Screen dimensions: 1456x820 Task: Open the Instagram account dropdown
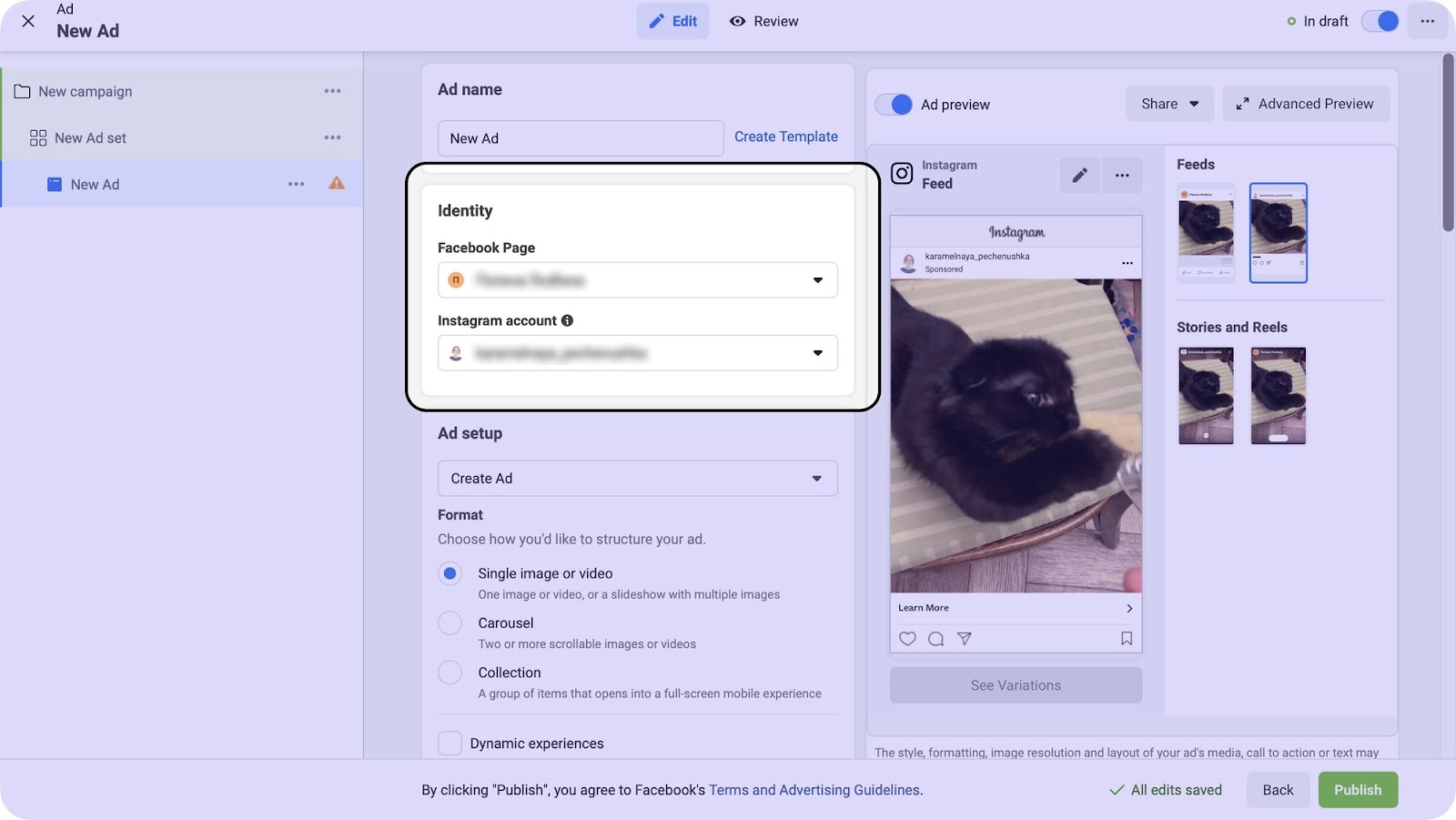click(637, 353)
